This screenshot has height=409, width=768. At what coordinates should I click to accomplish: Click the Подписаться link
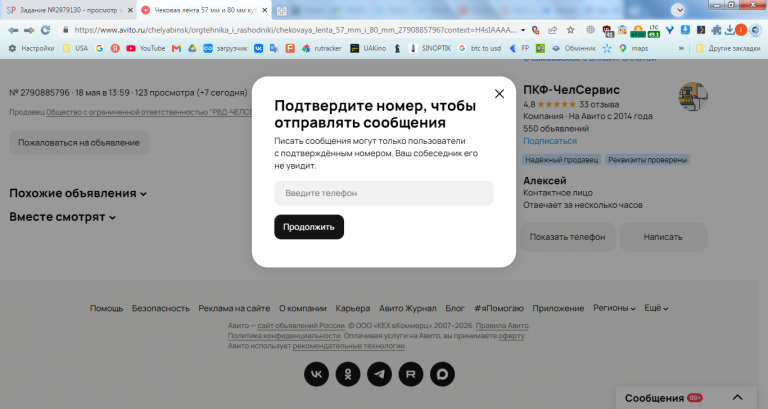click(x=550, y=141)
